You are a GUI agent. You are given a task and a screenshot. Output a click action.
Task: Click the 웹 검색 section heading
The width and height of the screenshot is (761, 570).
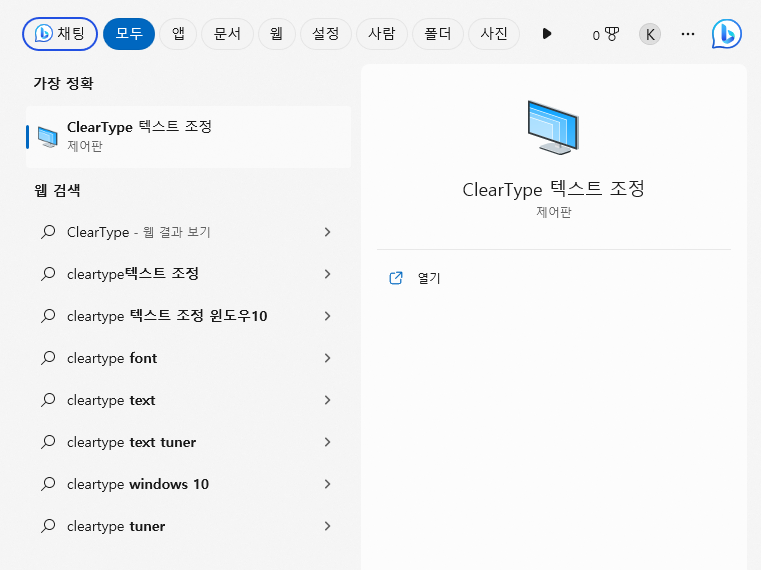pos(57,190)
